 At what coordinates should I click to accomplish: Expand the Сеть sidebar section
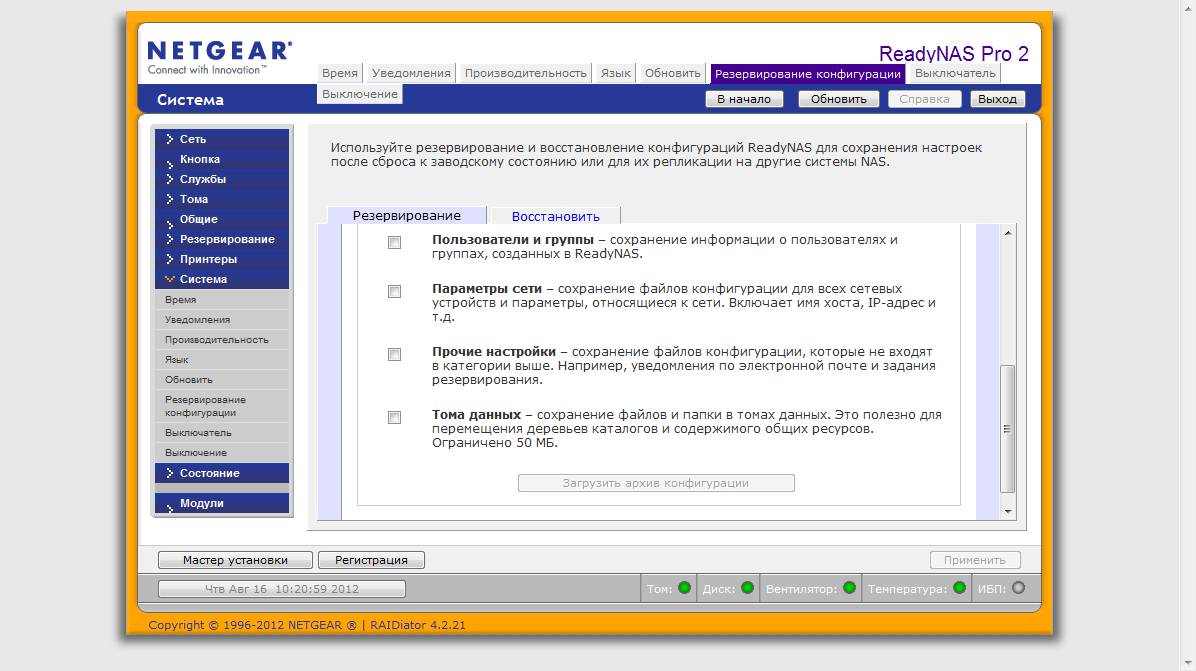click(x=222, y=139)
